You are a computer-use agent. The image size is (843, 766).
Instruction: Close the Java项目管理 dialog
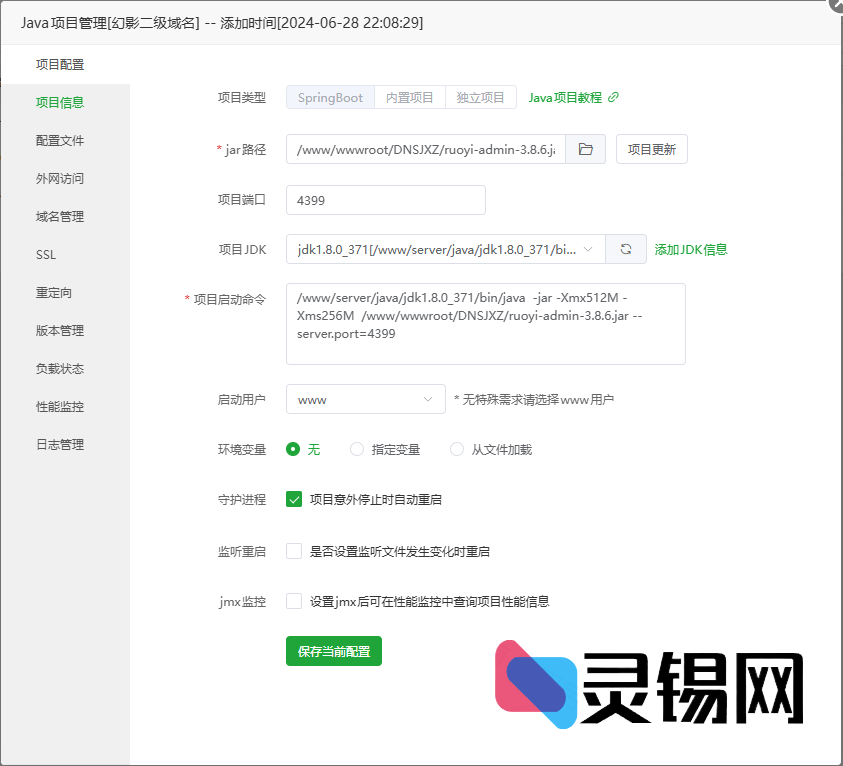point(835,5)
